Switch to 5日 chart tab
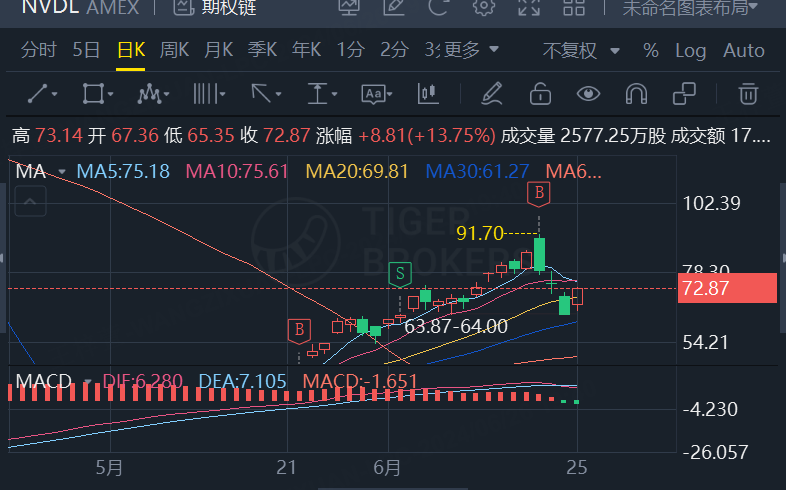Image resolution: width=786 pixels, height=490 pixels. [x=86, y=50]
